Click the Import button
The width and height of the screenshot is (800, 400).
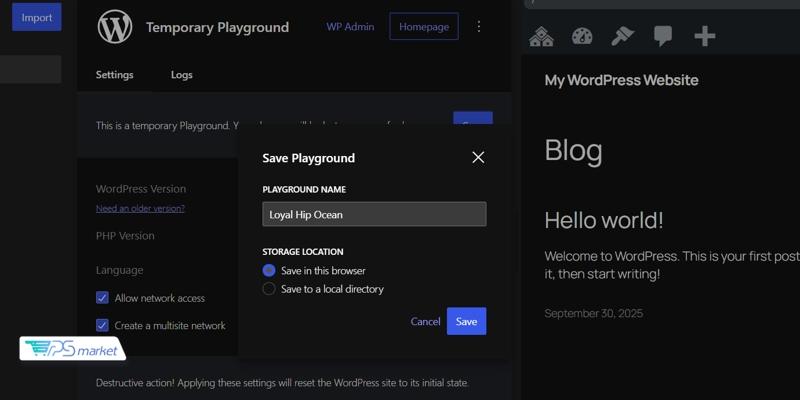point(37,17)
